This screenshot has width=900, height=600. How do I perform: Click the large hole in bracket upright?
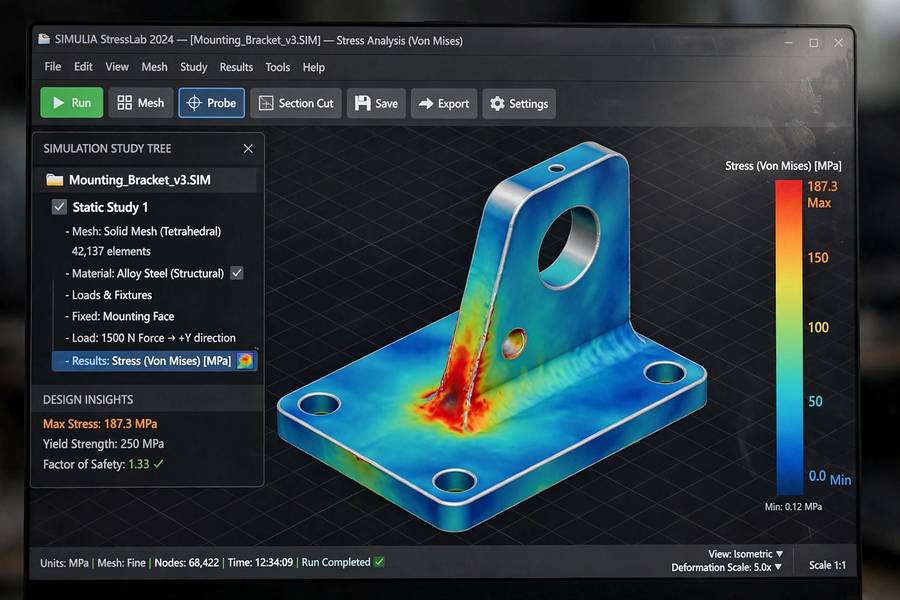[x=568, y=248]
